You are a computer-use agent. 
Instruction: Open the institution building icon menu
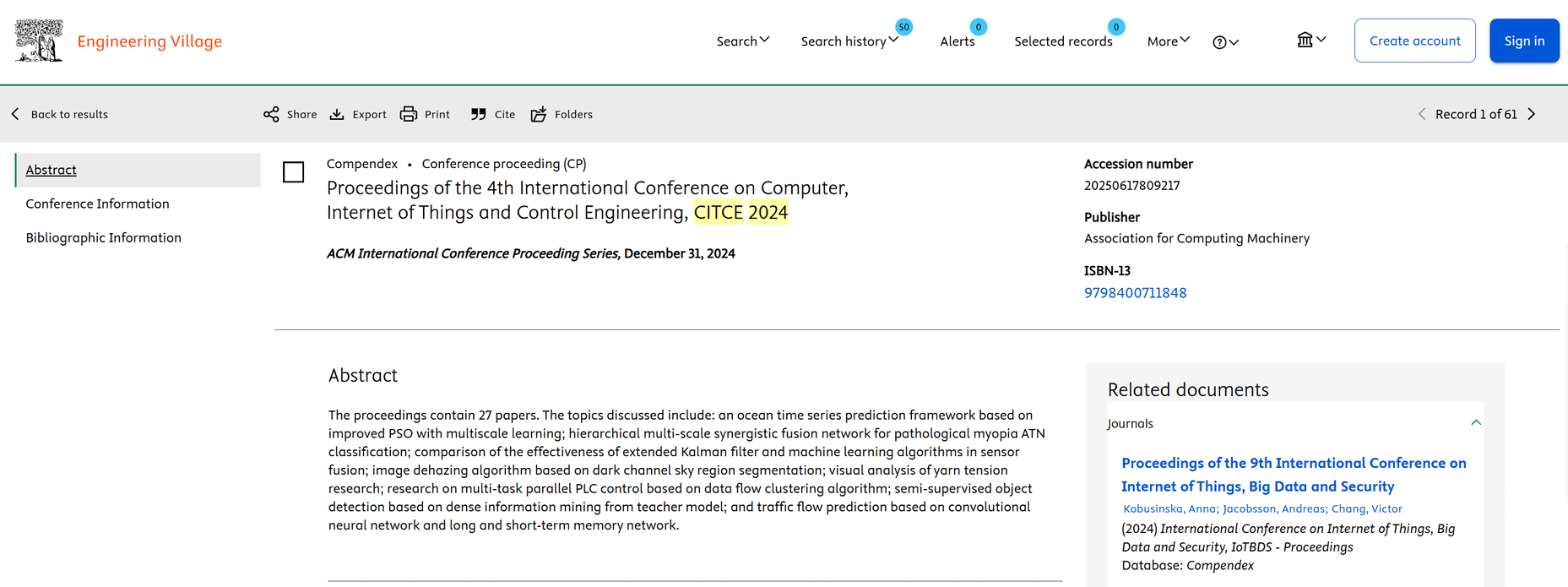pyautogui.click(x=1311, y=40)
